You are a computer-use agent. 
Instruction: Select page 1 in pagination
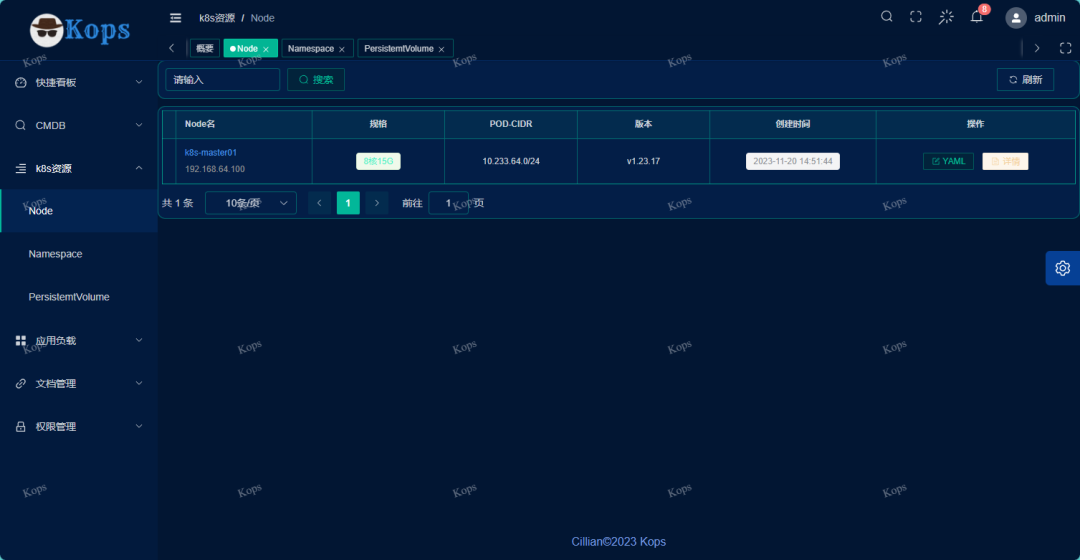pos(348,203)
